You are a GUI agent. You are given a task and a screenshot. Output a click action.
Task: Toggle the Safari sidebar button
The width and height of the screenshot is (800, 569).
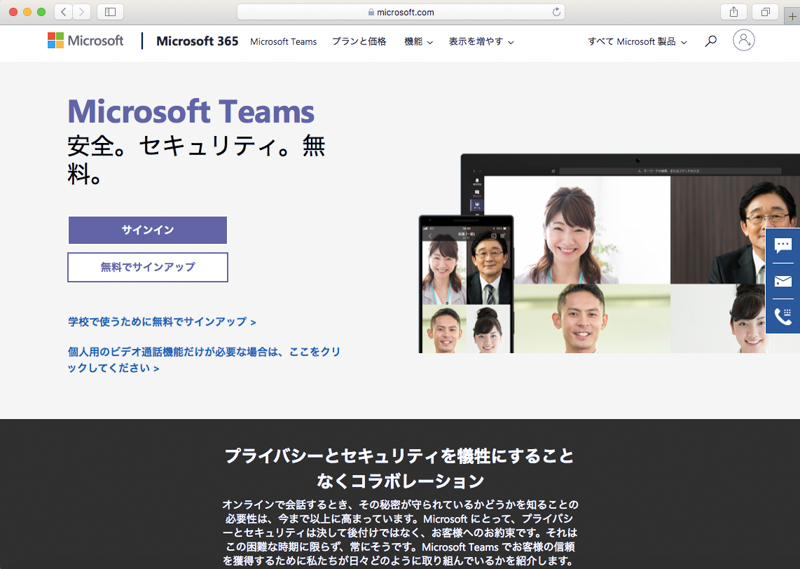point(110,12)
